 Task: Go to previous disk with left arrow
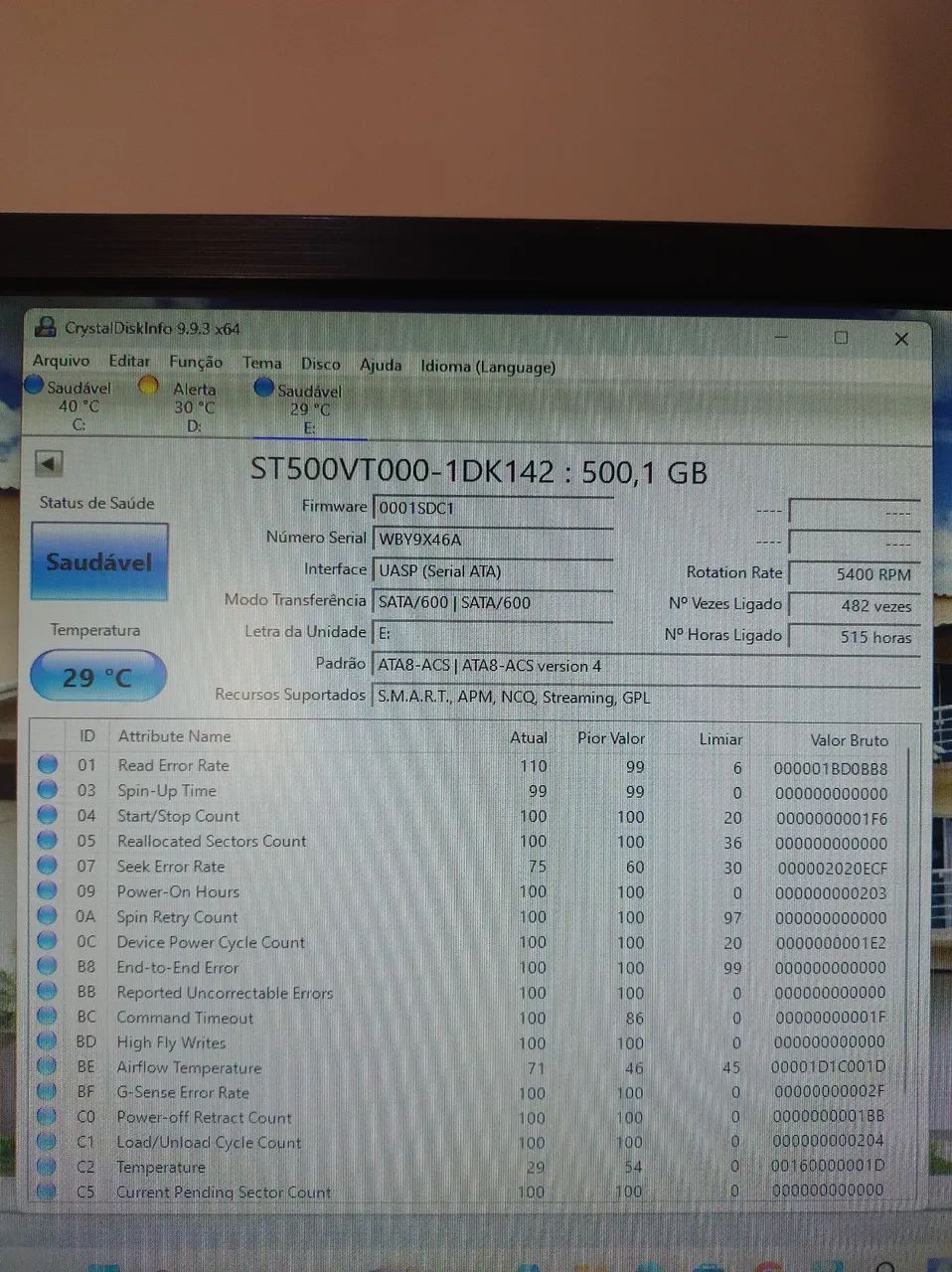pos(49,463)
